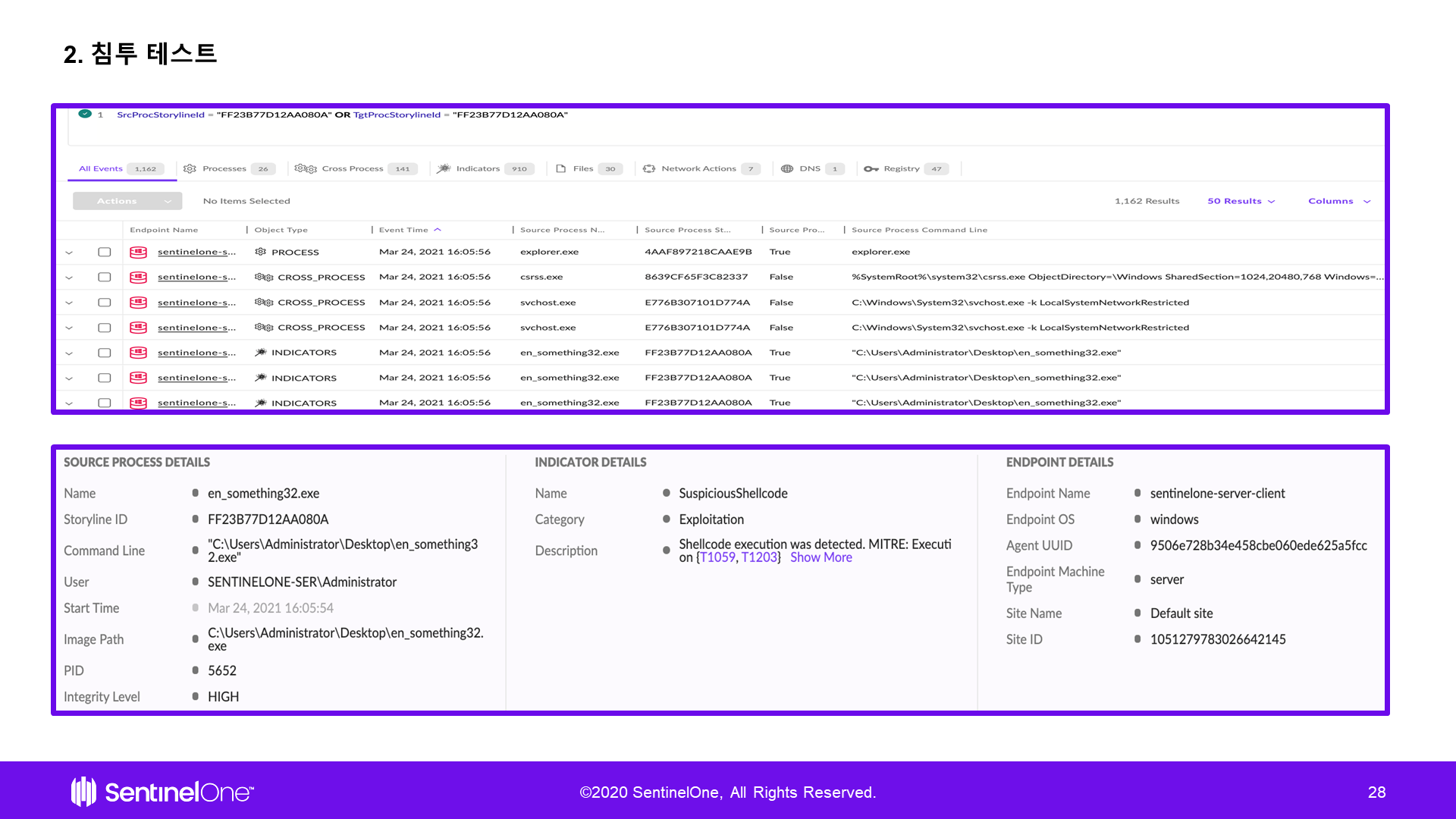Tick the first INDICATORS row checkbox
This screenshot has width=1456, height=819.
tap(105, 353)
